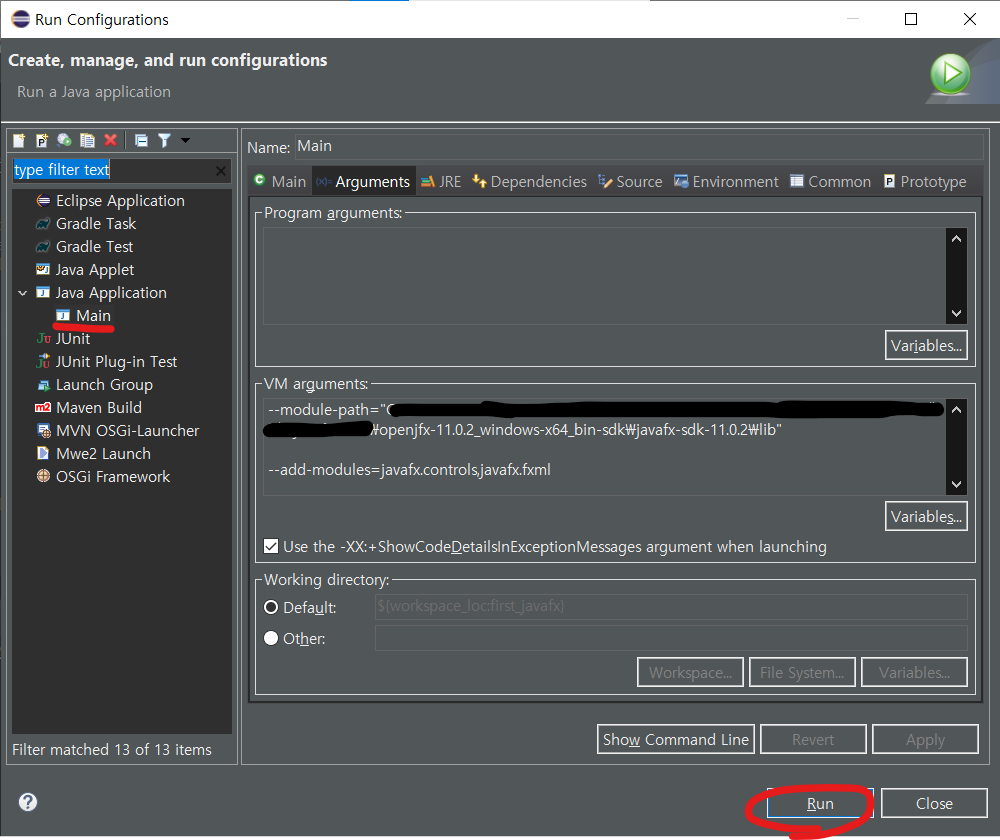The image size is (1000, 840).
Task: Clear the filter text field
Action: 221,171
